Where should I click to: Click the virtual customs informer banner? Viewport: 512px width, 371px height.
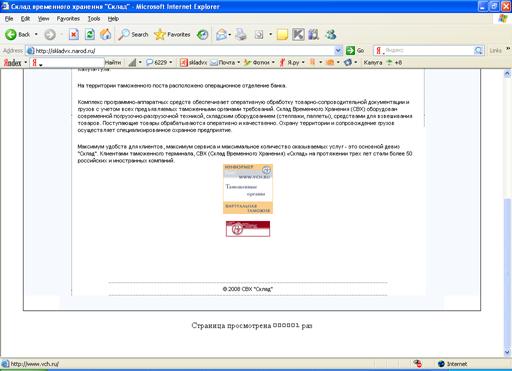coord(248,189)
